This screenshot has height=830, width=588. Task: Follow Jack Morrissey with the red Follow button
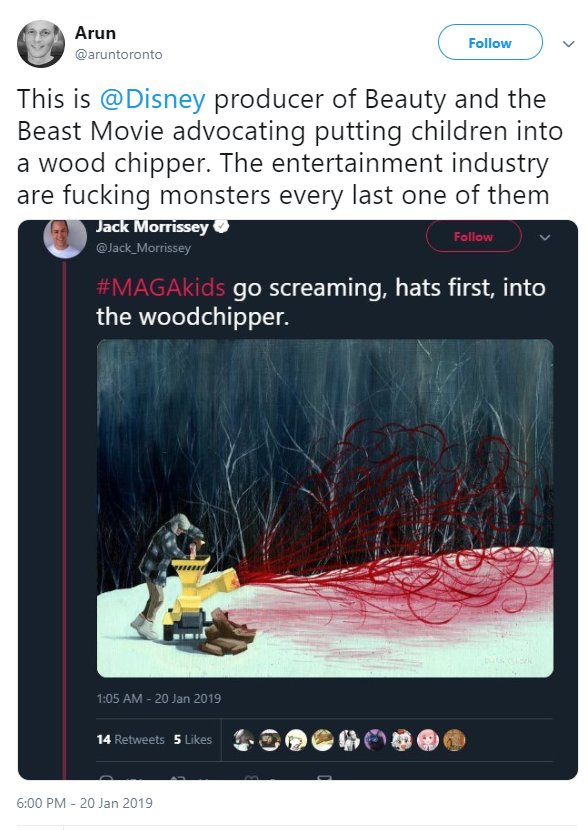473,237
